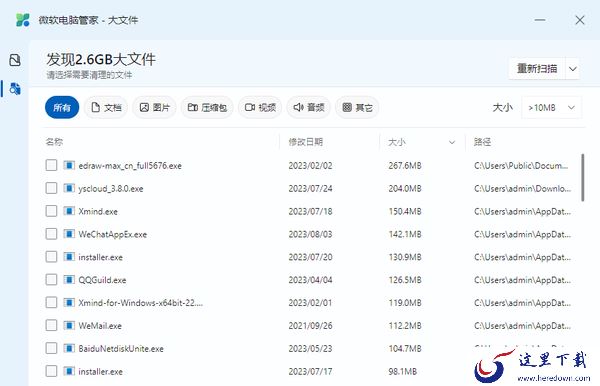The height and width of the screenshot is (386, 600).
Task: Tick checkbox for Xmind.exe
Action: [x=51, y=211]
